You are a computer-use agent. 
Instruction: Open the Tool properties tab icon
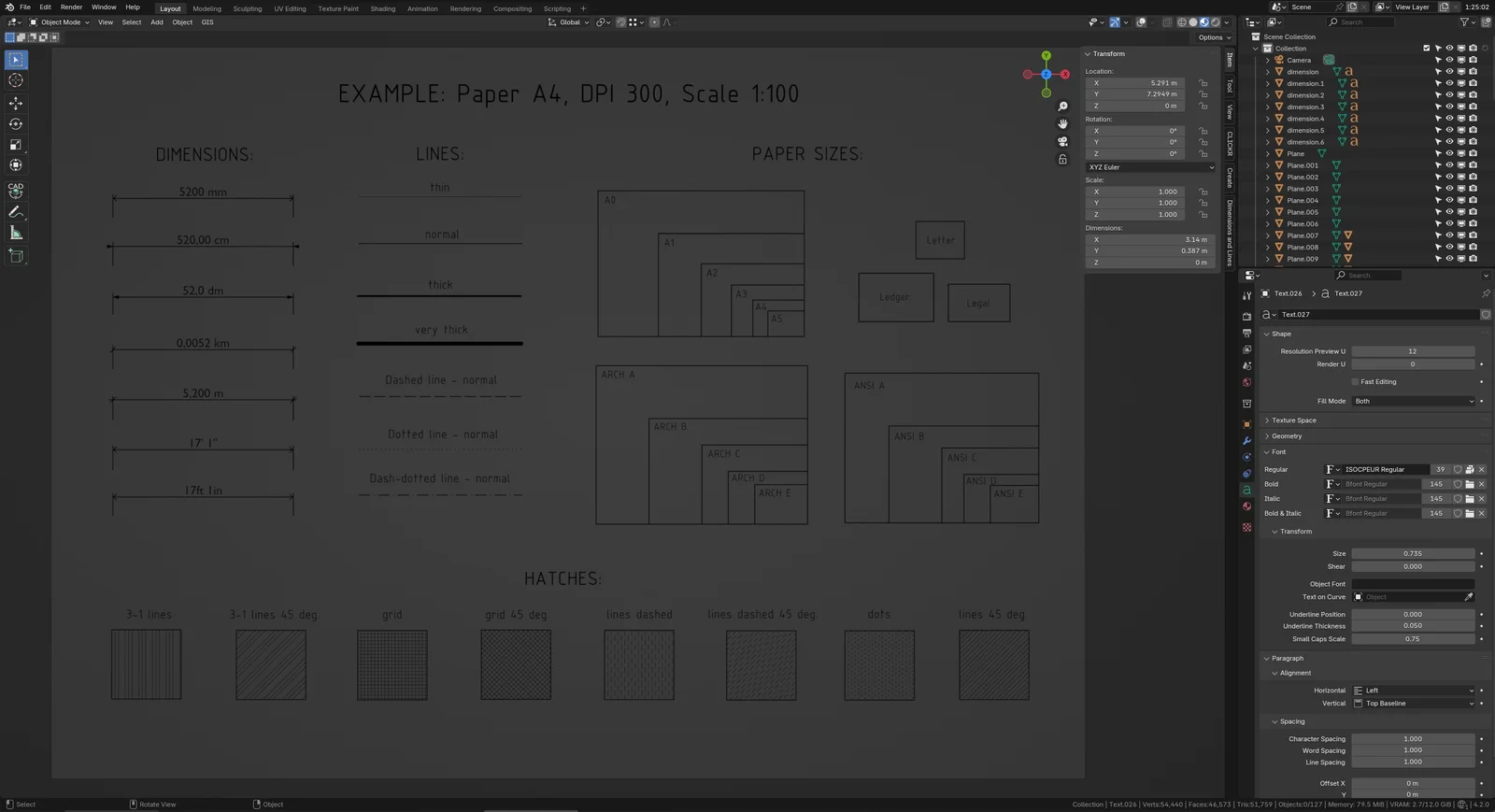(x=1246, y=295)
